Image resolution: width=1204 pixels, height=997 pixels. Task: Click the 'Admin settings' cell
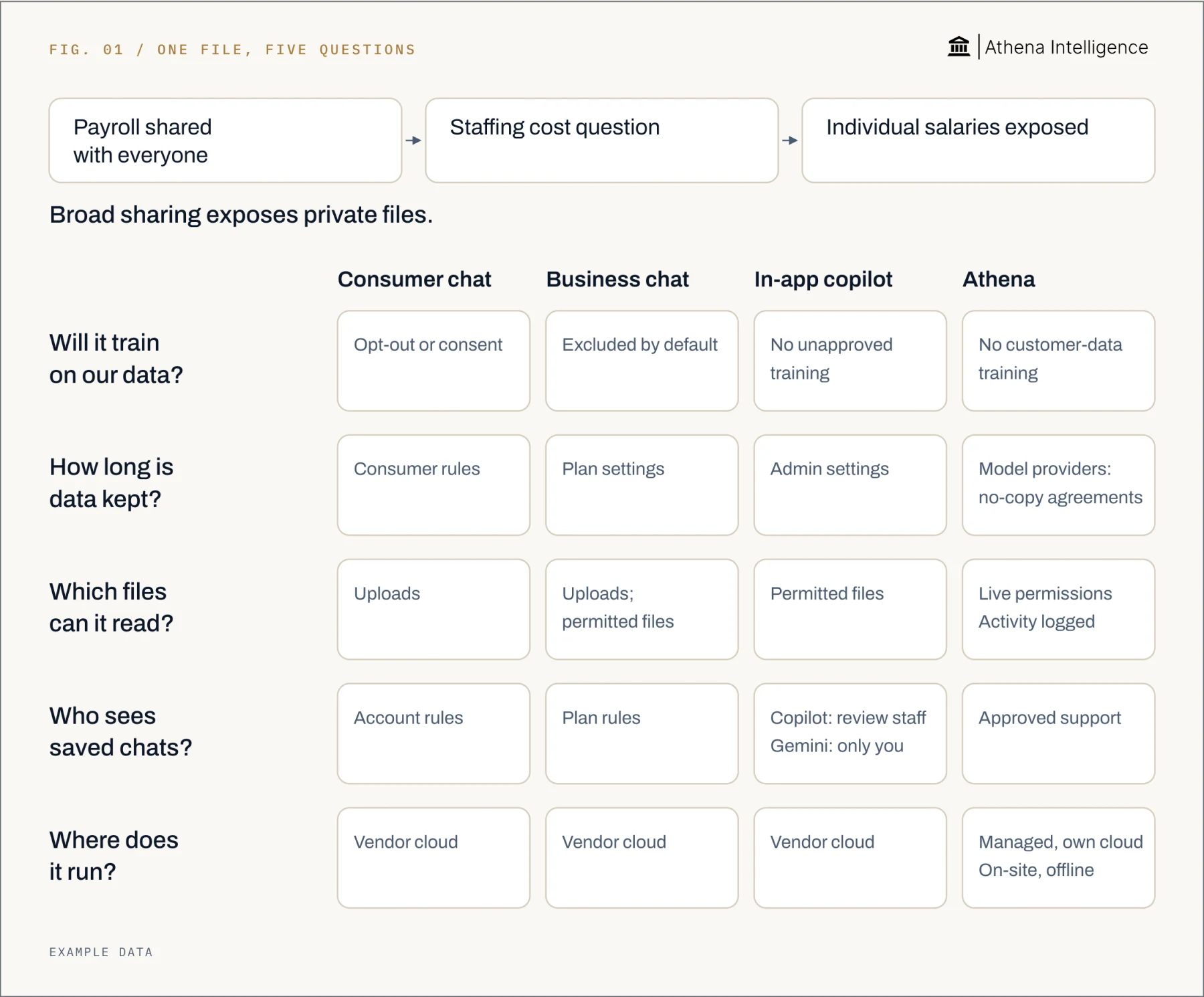pyautogui.click(x=850, y=485)
